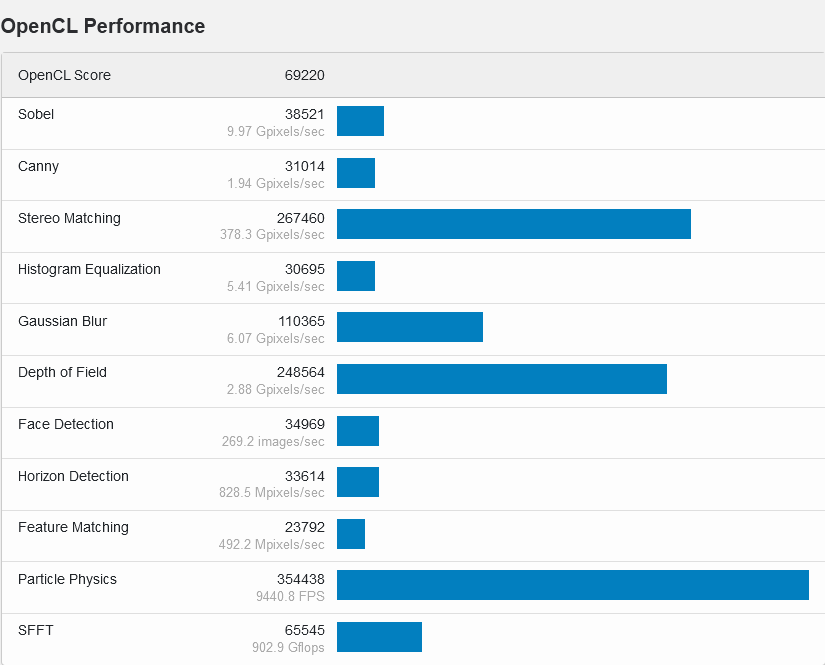The image size is (825, 665).
Task: Click the Depth of Field bar
Action: (501, 379)
